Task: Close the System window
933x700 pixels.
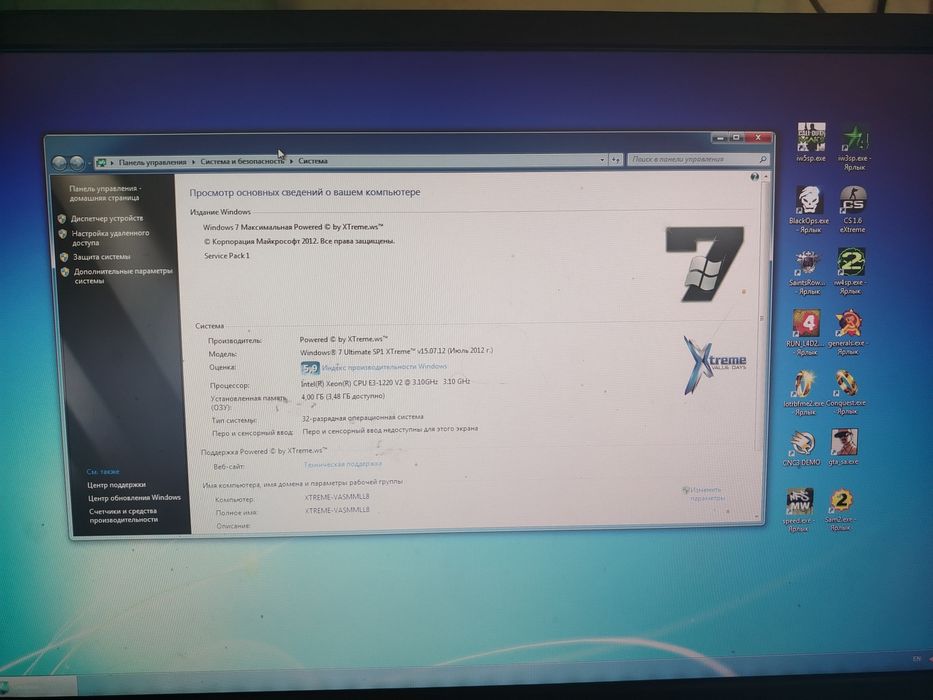Action: (758, 138)
